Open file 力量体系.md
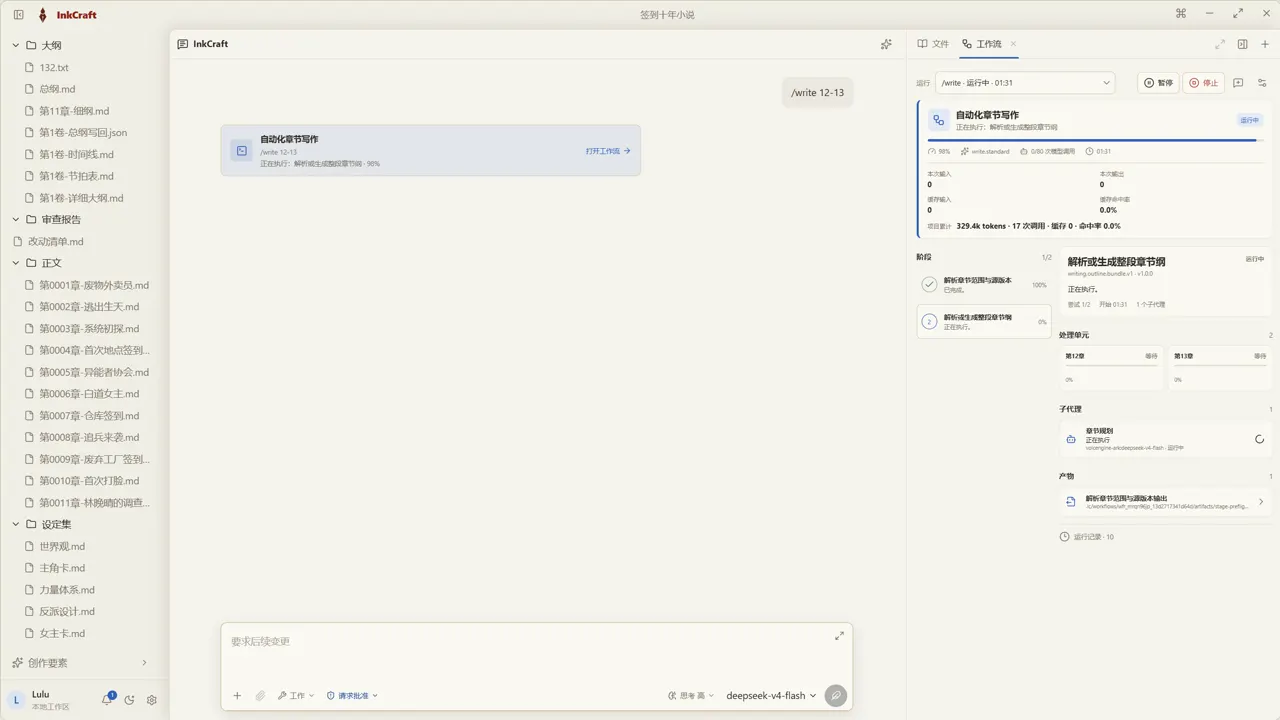 [x=67, y=590]
